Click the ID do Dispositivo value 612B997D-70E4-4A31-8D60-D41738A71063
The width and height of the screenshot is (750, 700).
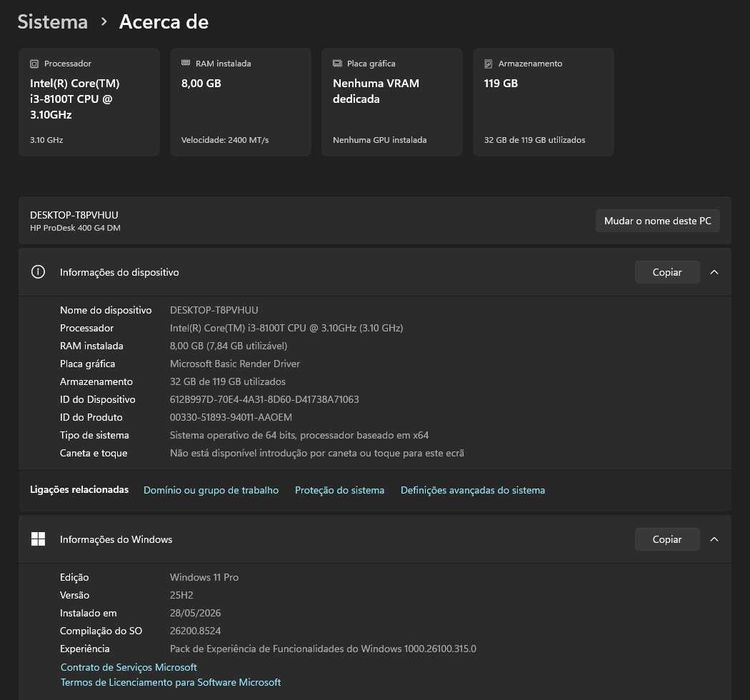264,400
